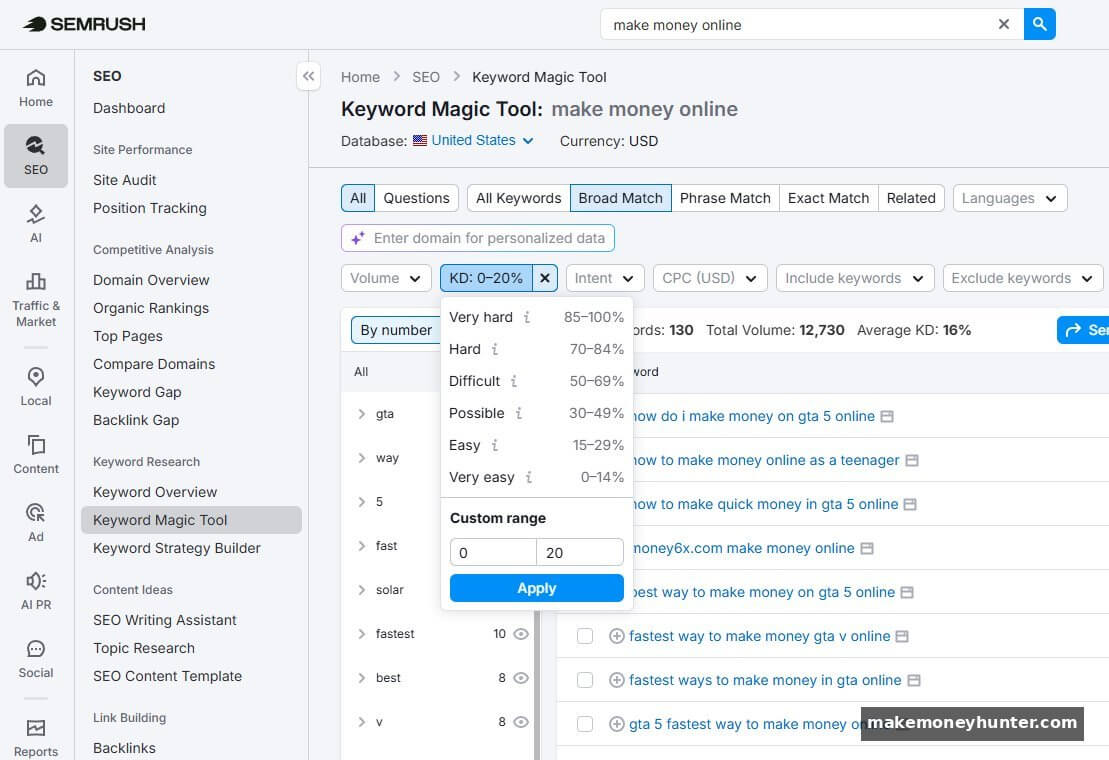Check box for gta 5 fastest way row

click(585, 723)
